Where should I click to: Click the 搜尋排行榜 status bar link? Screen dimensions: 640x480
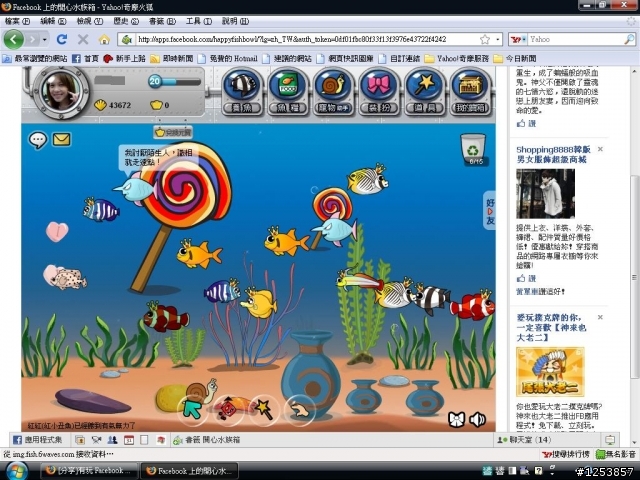[566, 454]
